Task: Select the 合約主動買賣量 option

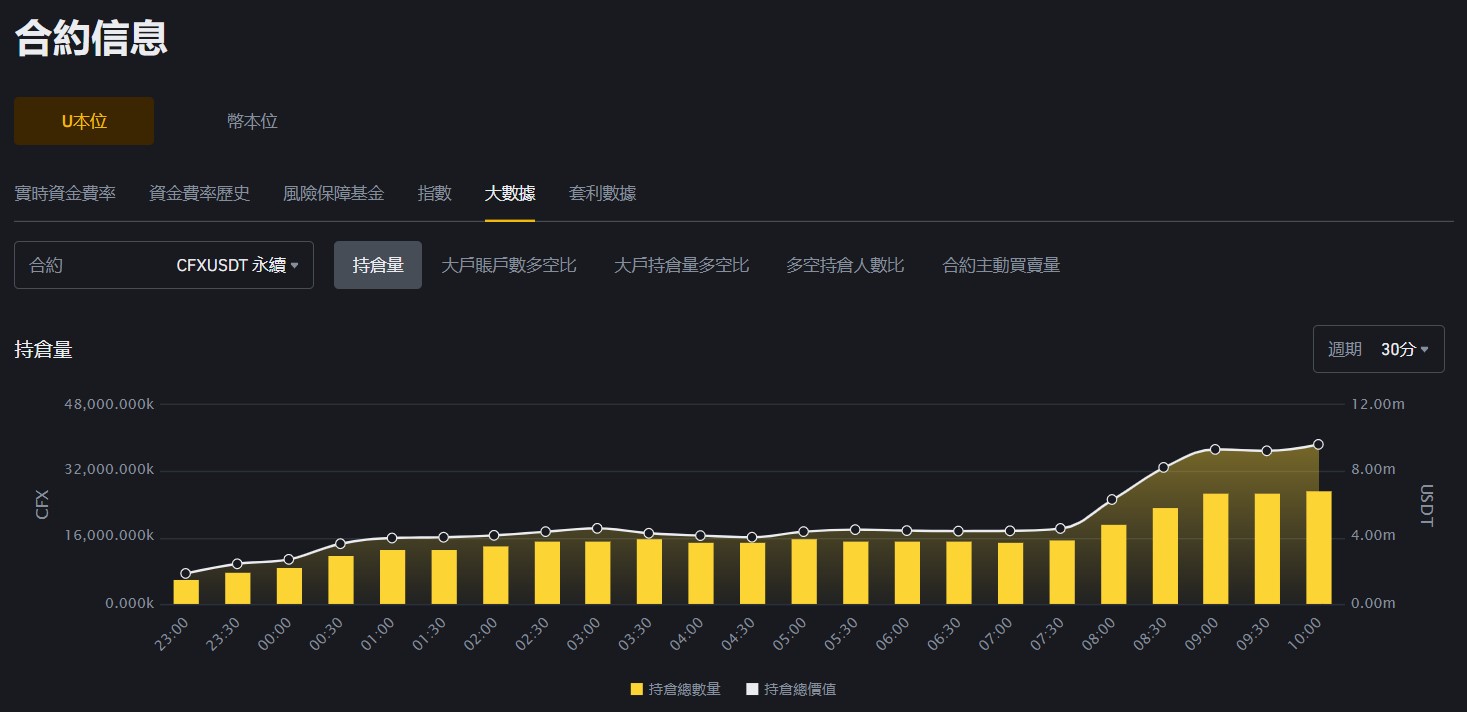Action: coord(1000,264)
